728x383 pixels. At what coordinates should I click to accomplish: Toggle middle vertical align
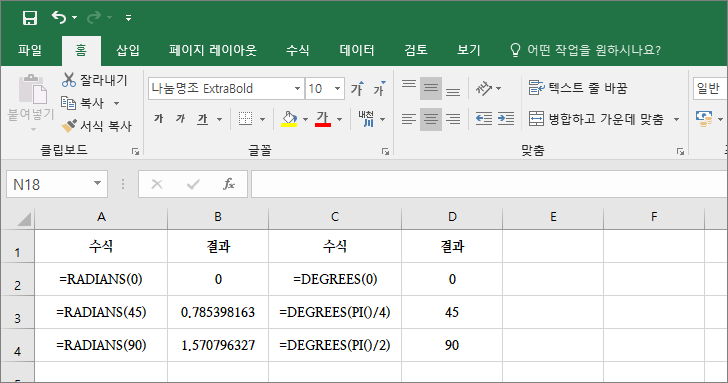click(x=431, y=88)
